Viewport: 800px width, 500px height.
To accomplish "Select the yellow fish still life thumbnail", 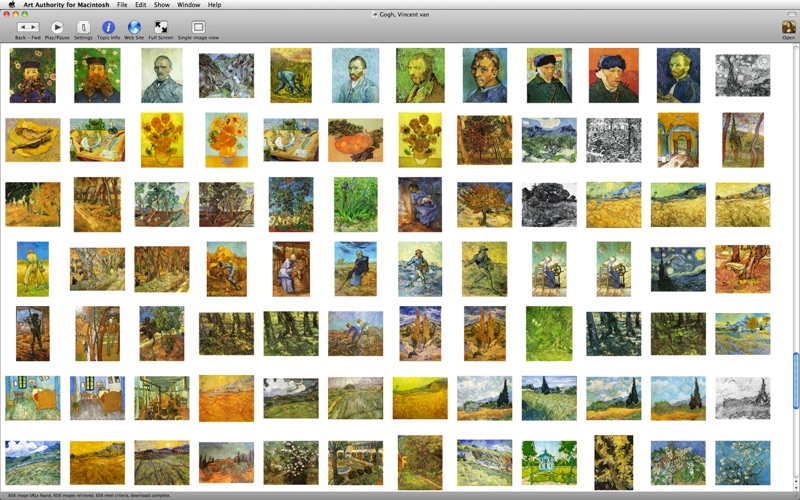I will (33, 140).
